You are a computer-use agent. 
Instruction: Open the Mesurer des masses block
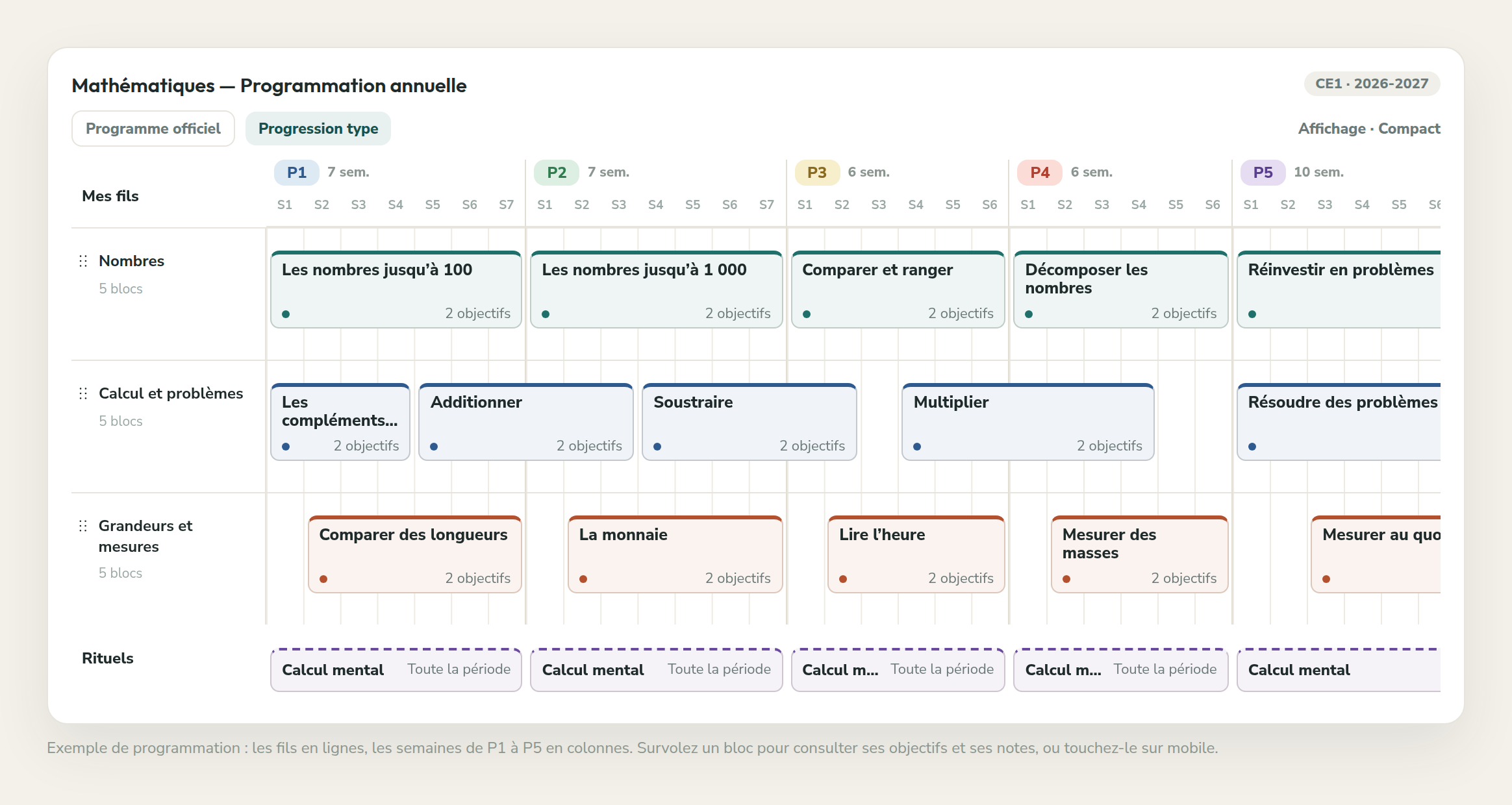(1140, 554)
